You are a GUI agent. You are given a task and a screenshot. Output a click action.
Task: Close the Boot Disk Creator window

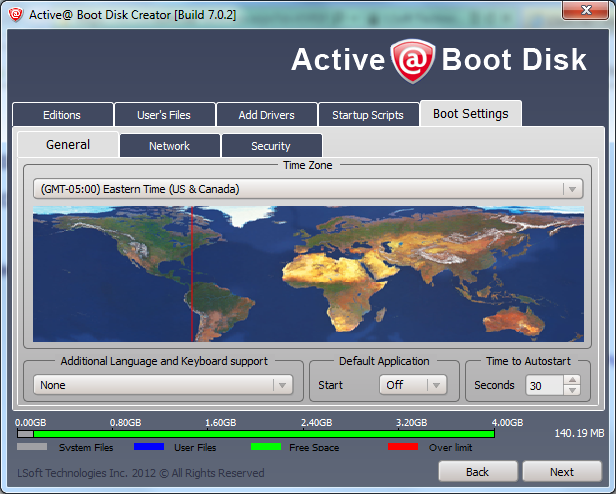point(586,10)
